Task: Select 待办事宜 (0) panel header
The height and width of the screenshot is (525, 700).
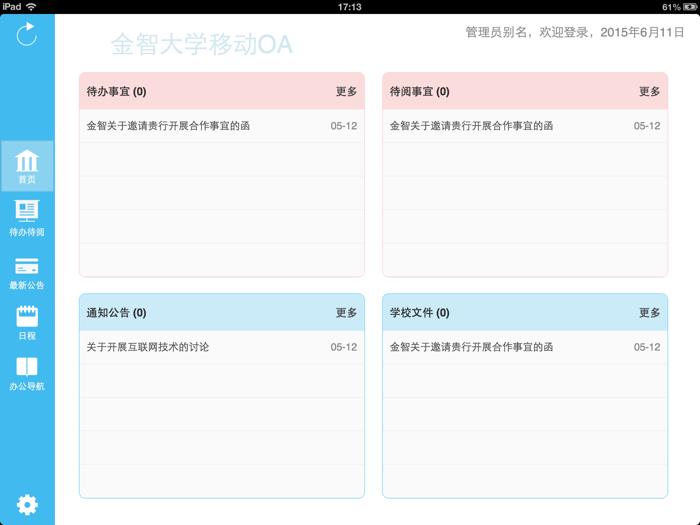Action: point(222,92)
